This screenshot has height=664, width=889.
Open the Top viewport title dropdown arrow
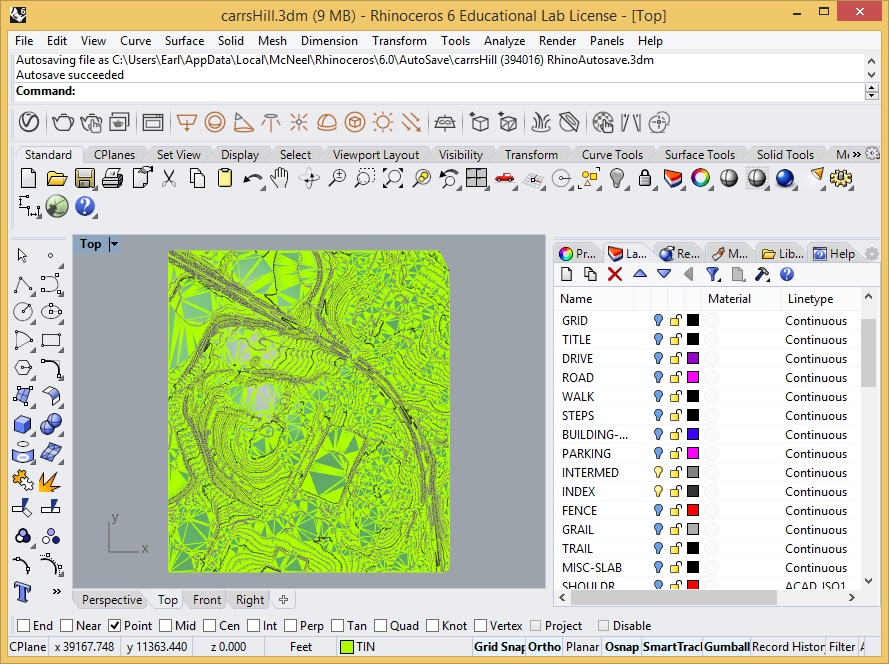114,244
